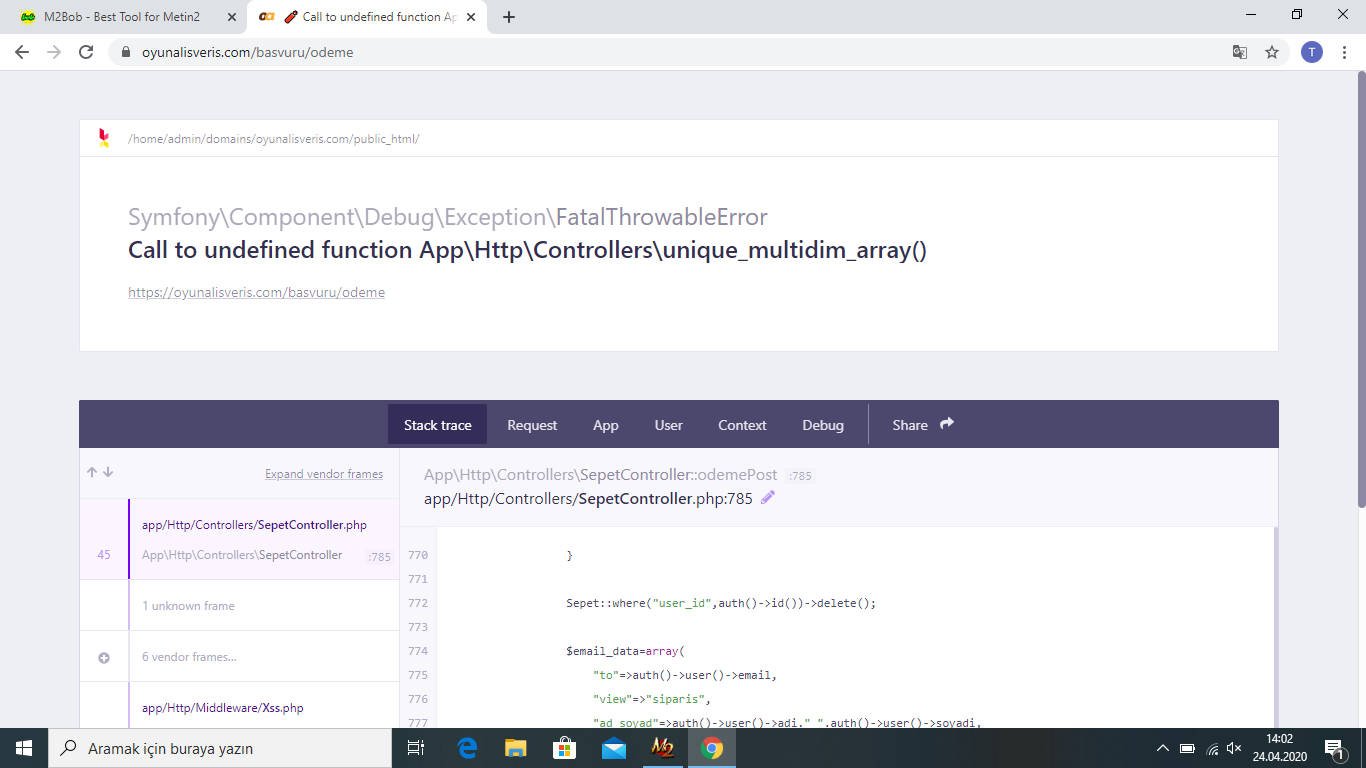Image resolution: width=1366 pixels, height=768 pixels.
Task: Open the User tab
Action: pyautogui.click(x=669, y=425)
